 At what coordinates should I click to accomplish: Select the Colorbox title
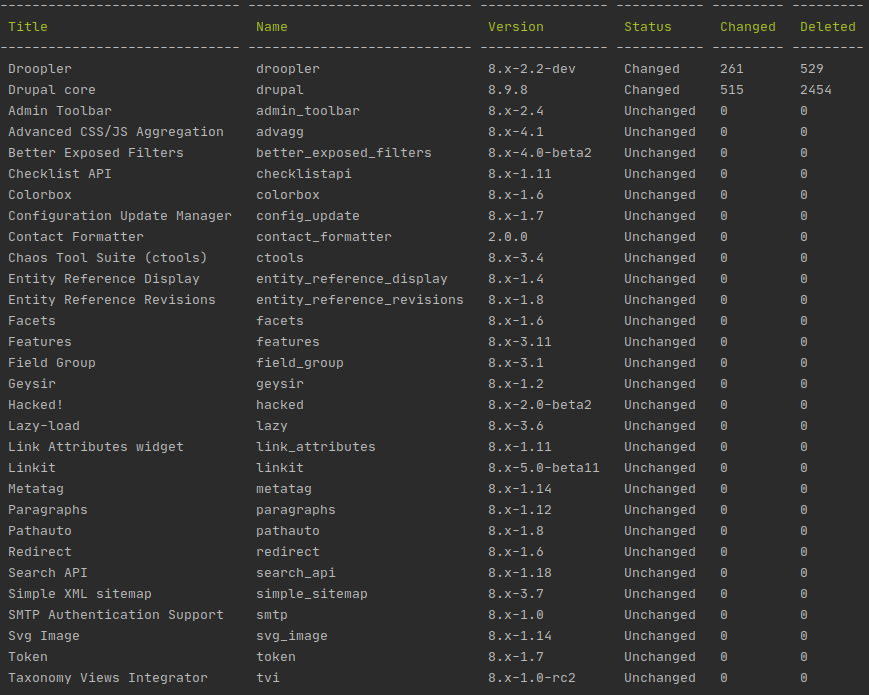(x=40, y=195)
